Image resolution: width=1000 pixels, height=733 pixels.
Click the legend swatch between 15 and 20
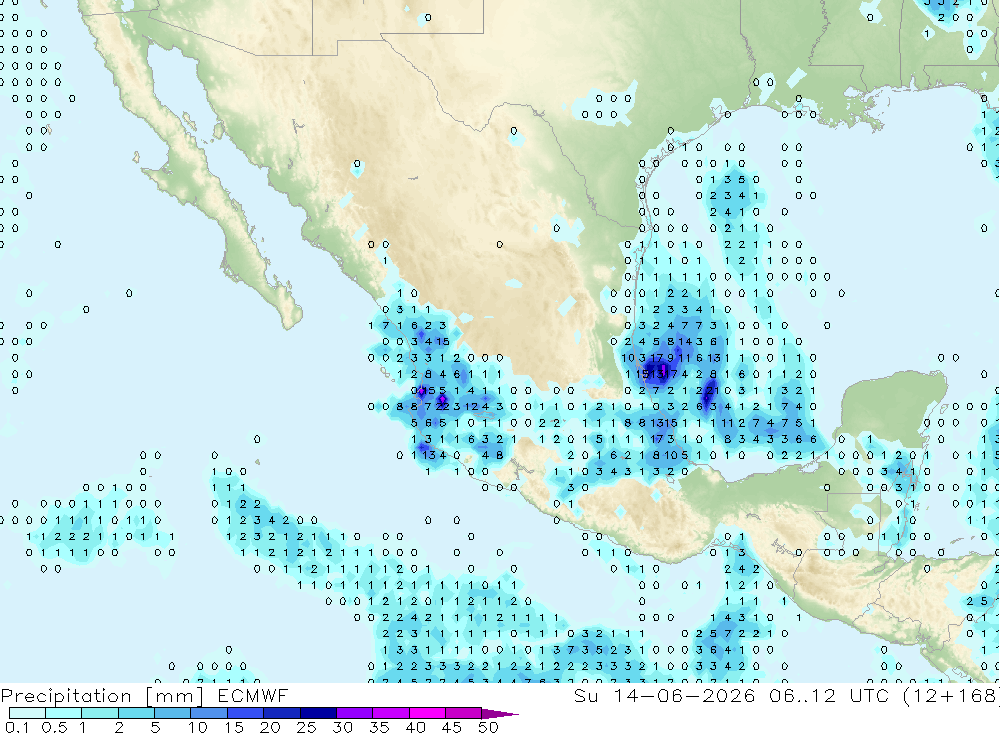pyautogui.click(x=245, y=713)
